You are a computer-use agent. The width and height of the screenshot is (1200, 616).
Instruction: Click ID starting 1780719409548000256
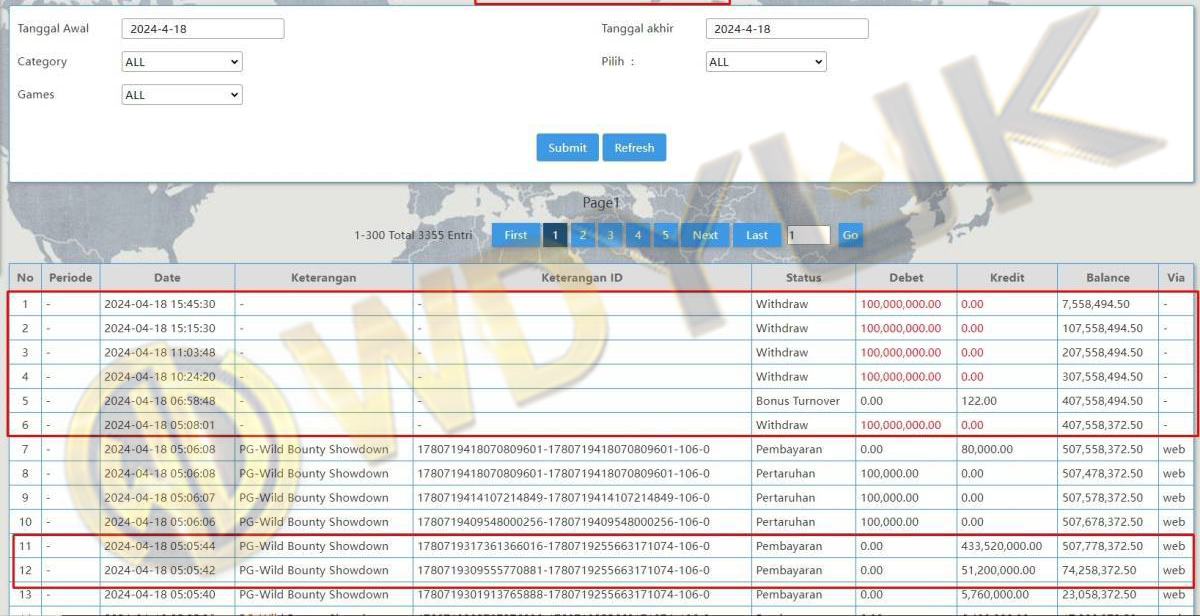point(563,522)
